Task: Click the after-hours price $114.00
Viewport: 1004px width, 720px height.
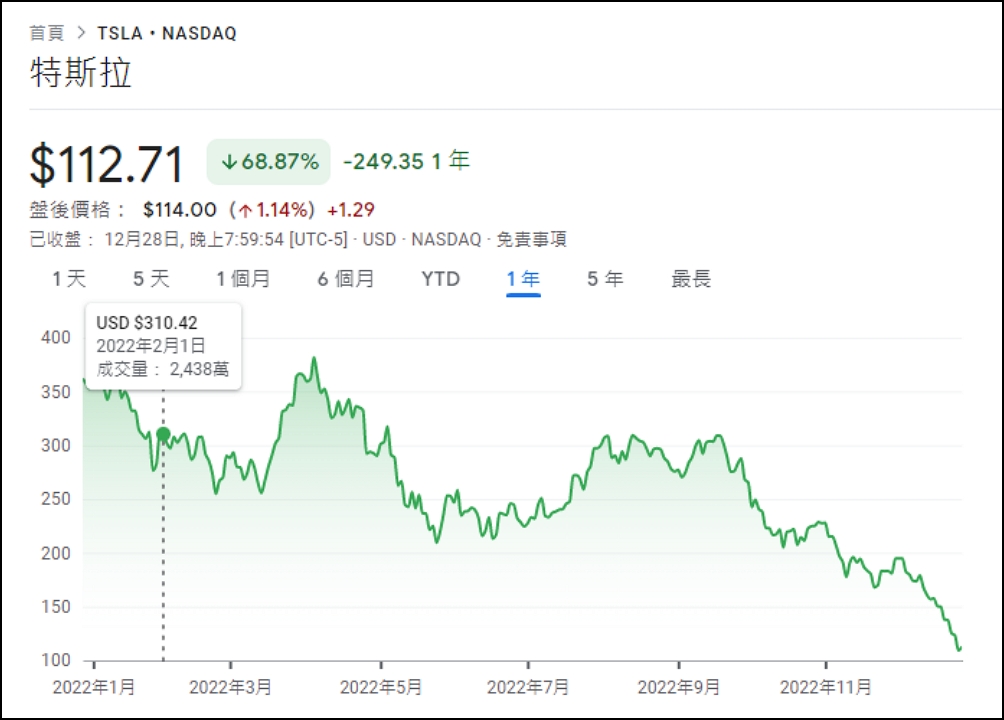Action: point(180,210)
